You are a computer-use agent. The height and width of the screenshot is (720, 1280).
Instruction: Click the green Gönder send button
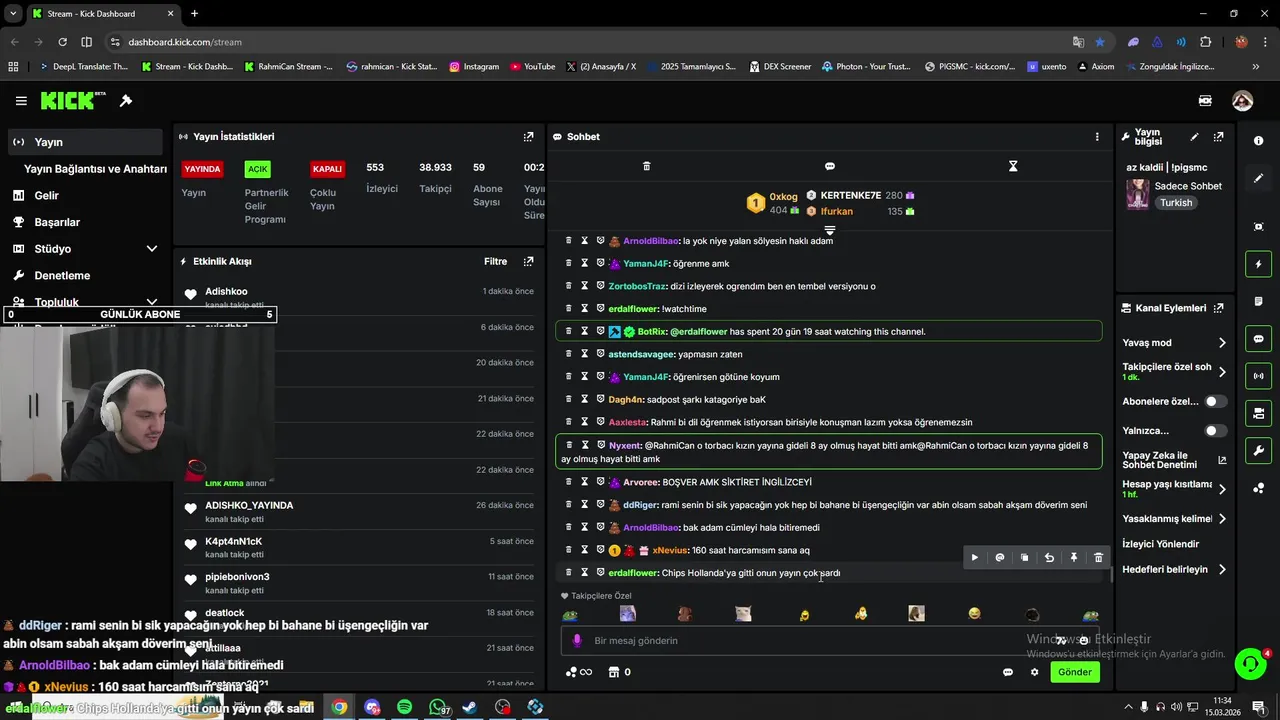tap(1075, 672)
